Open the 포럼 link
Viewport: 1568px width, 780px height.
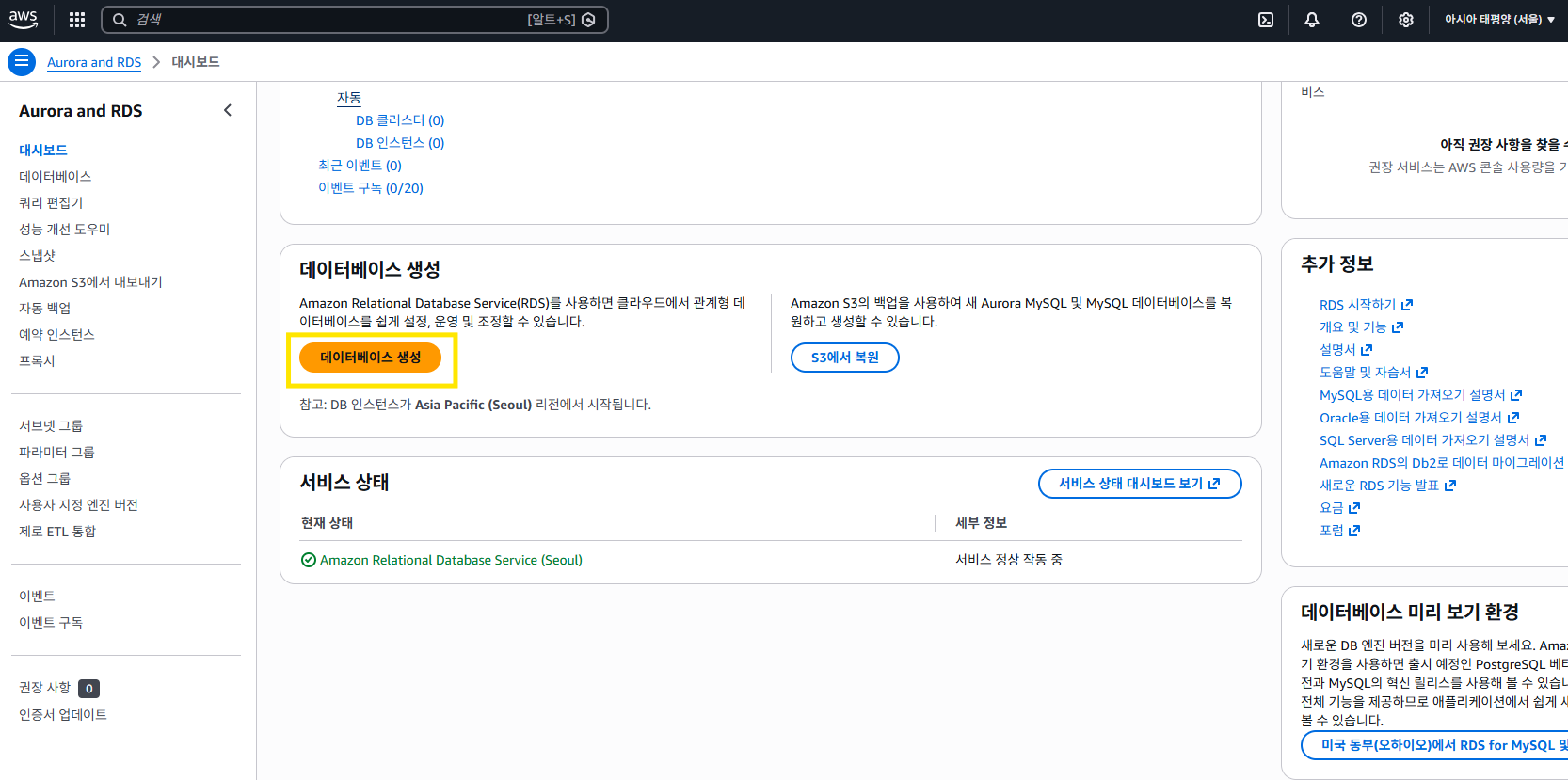coord(1339,531)
